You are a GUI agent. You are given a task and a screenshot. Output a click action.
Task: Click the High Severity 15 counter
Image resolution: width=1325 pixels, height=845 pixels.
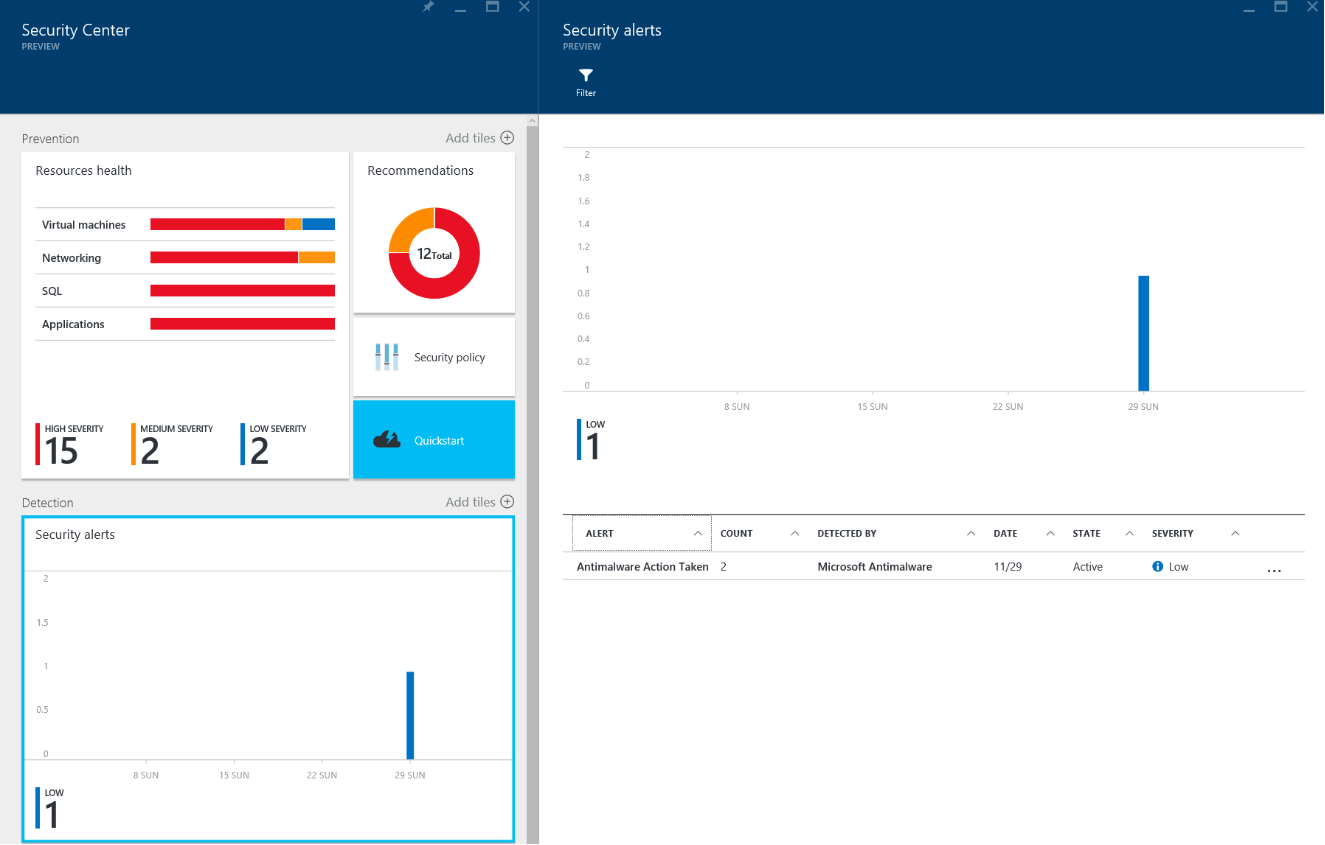point(70,445)
